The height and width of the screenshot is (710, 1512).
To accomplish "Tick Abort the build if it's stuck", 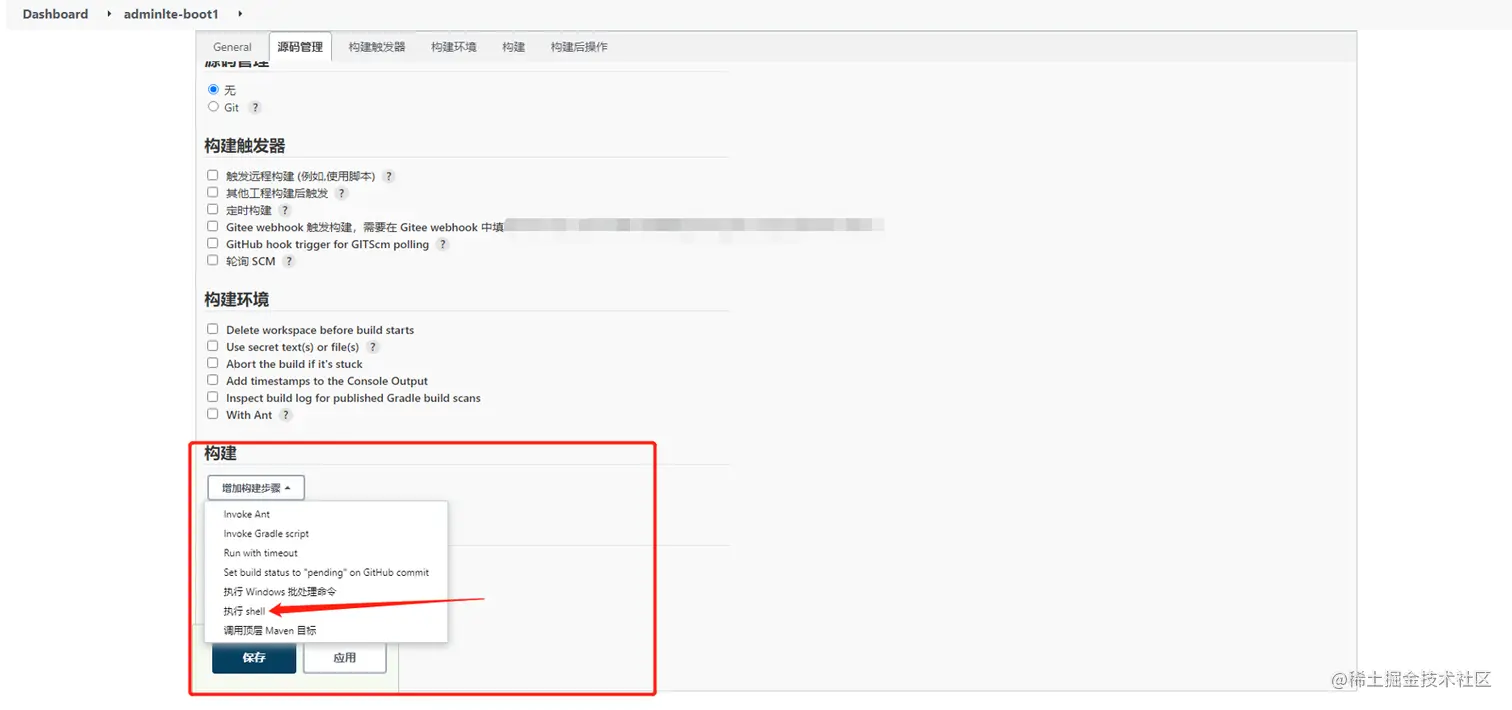I will (213, 363).
